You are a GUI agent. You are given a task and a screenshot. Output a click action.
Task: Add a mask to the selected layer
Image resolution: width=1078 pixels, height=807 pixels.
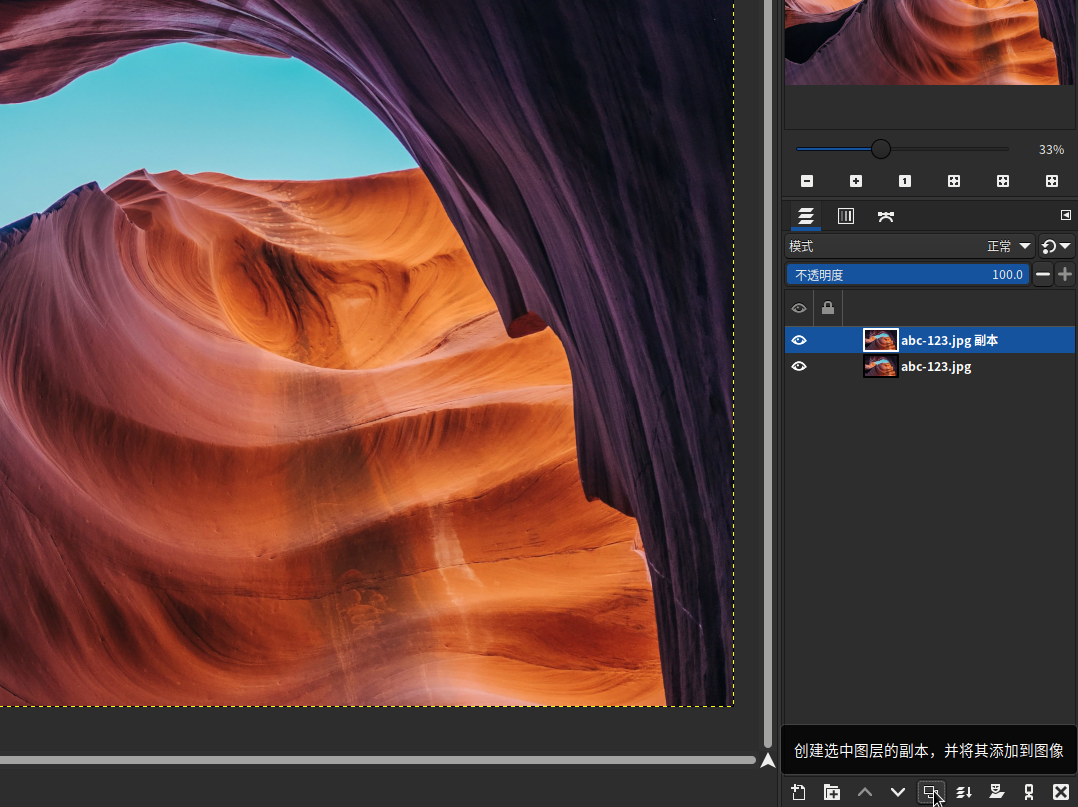(996, 792)
